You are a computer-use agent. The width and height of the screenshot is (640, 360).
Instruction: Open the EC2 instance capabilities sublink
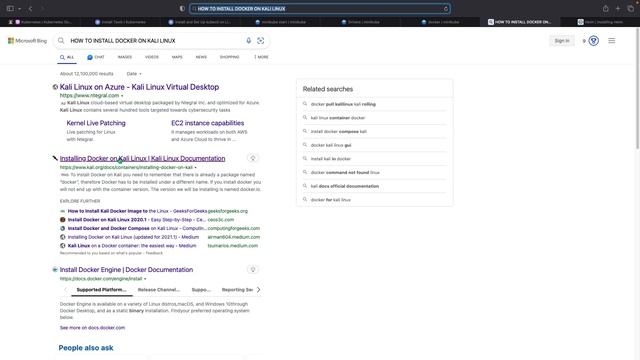(x=207, y=123)
